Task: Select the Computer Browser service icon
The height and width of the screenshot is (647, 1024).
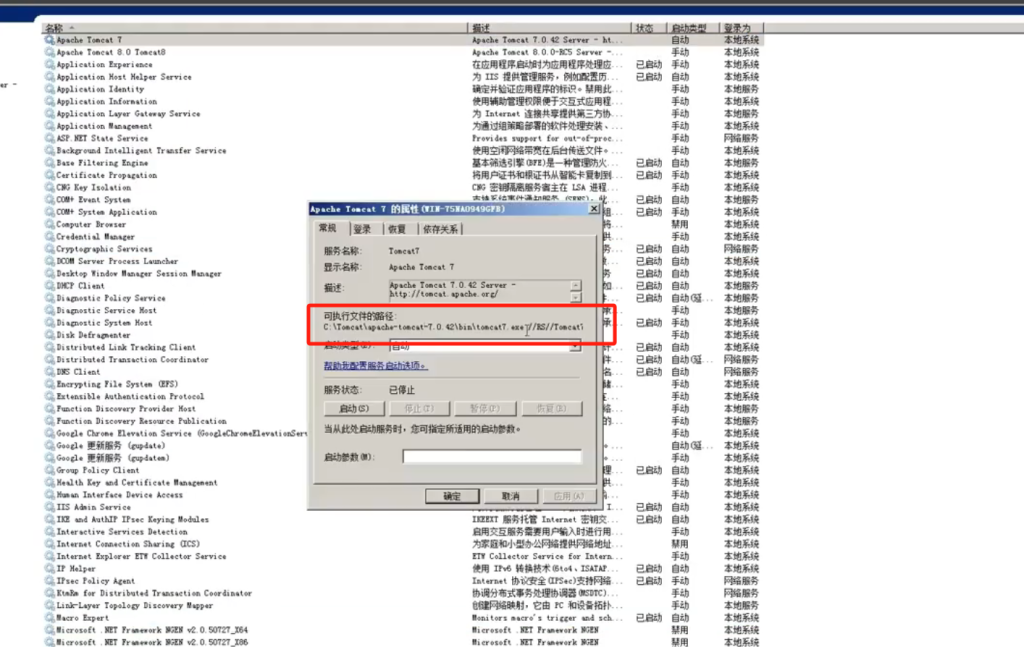Action: tap(50, 225)
